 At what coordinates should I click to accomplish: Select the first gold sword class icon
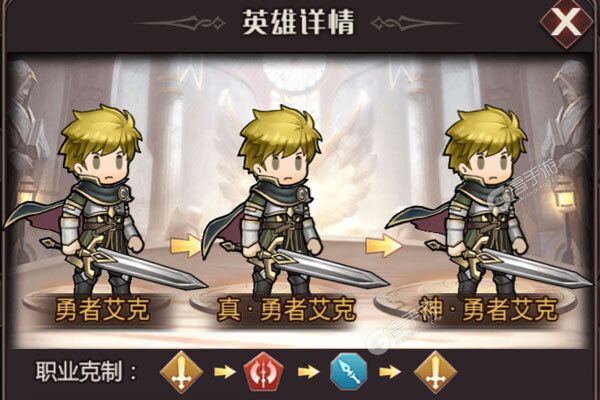tap(181, 372)
